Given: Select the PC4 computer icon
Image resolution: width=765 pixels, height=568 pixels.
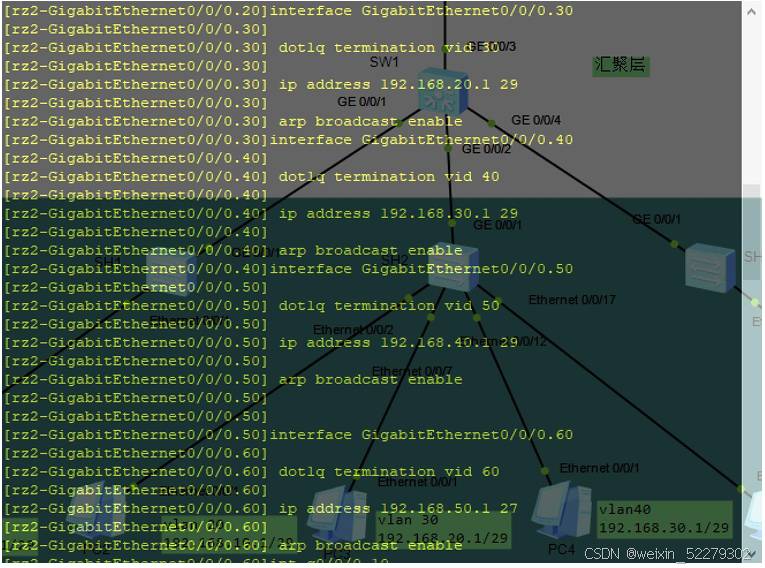Looking at the screenshot, I should (x=561, y=510).
